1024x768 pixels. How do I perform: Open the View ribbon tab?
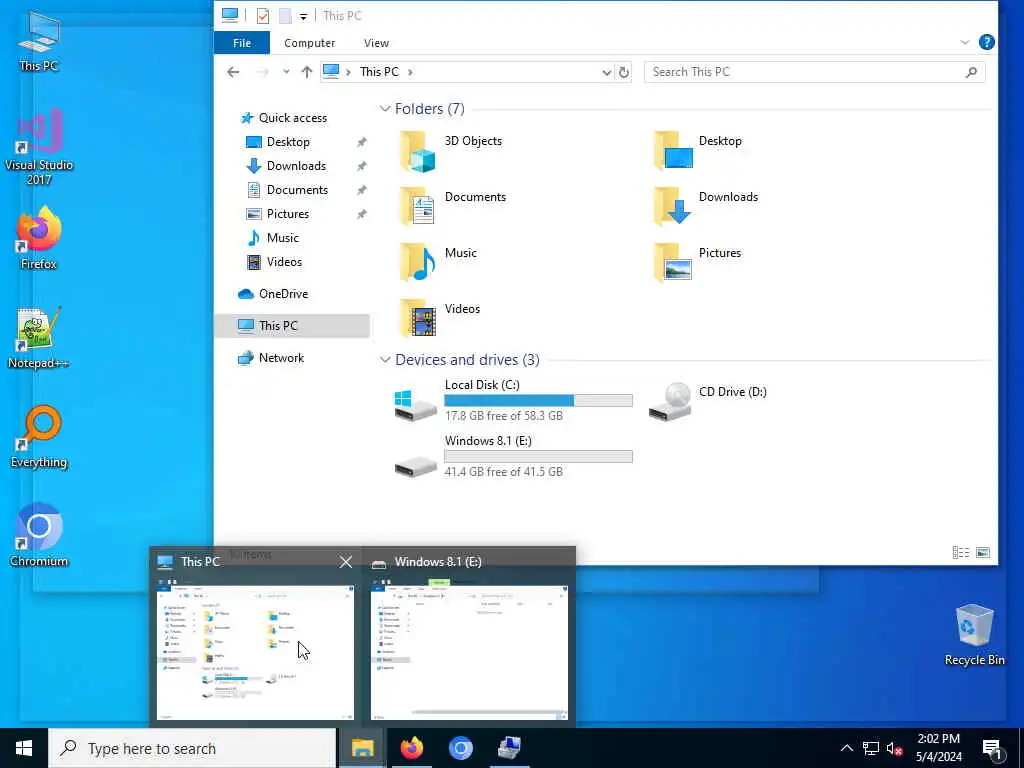tap(376, 42)
